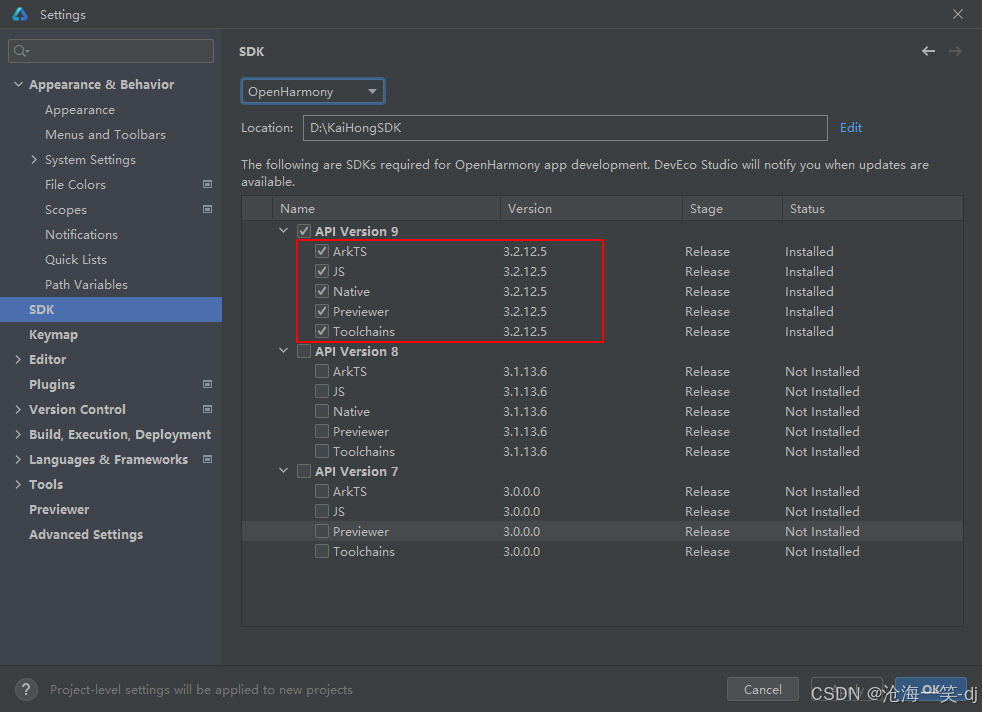Expand System Settings node
The height and width of the screenshot is (712, 982).
[x=34, y=160]
